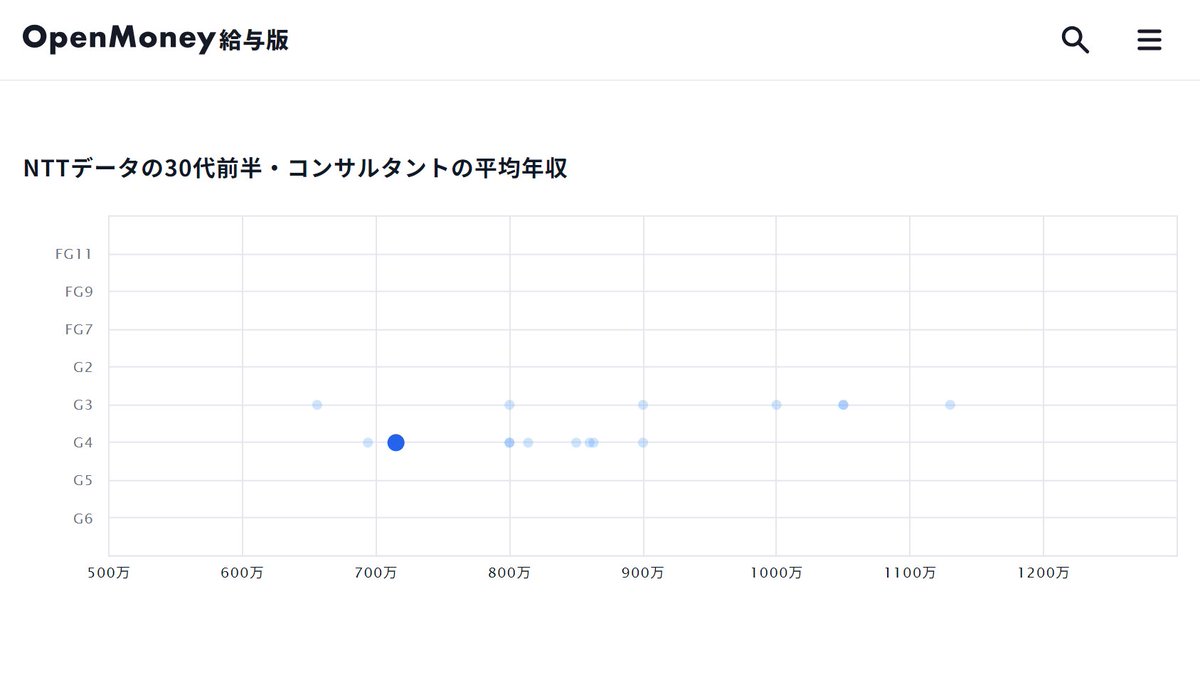The image size is (1200, 675).
Task: Click the FG7 axis label
Action: click(78, 329)
